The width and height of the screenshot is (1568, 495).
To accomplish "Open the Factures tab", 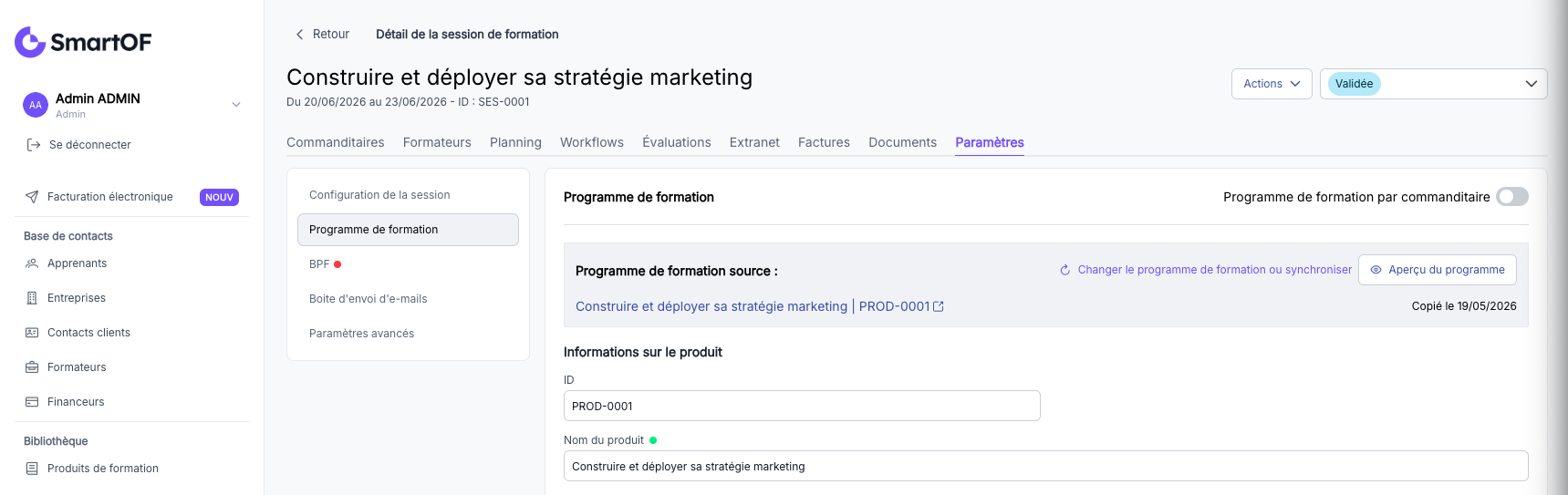I will pos(824,142).
